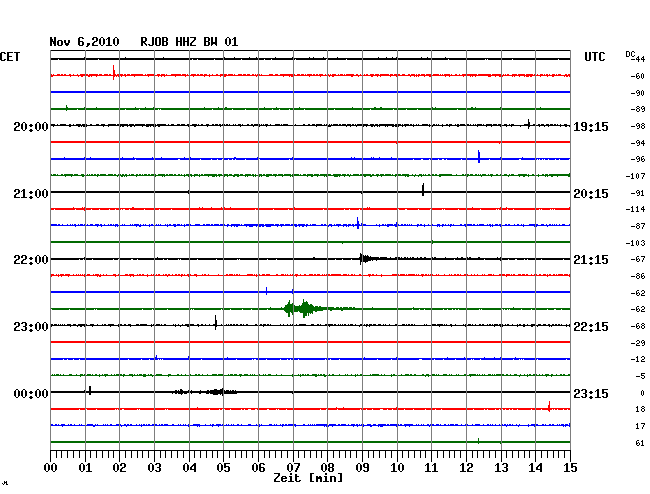Click the DC value "18"

[x=640, y=409]
